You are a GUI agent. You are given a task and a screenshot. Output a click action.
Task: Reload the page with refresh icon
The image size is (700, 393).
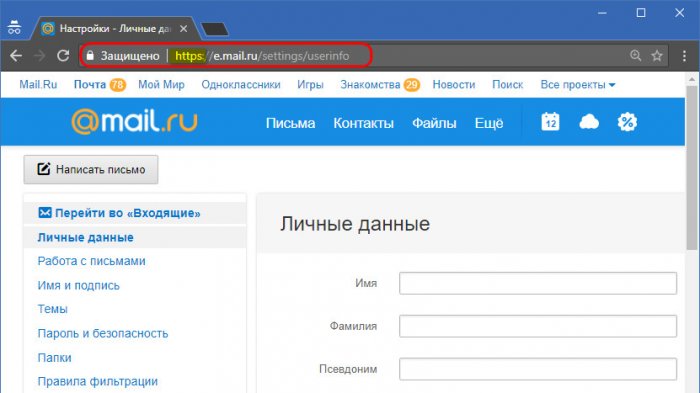(63, 55)
